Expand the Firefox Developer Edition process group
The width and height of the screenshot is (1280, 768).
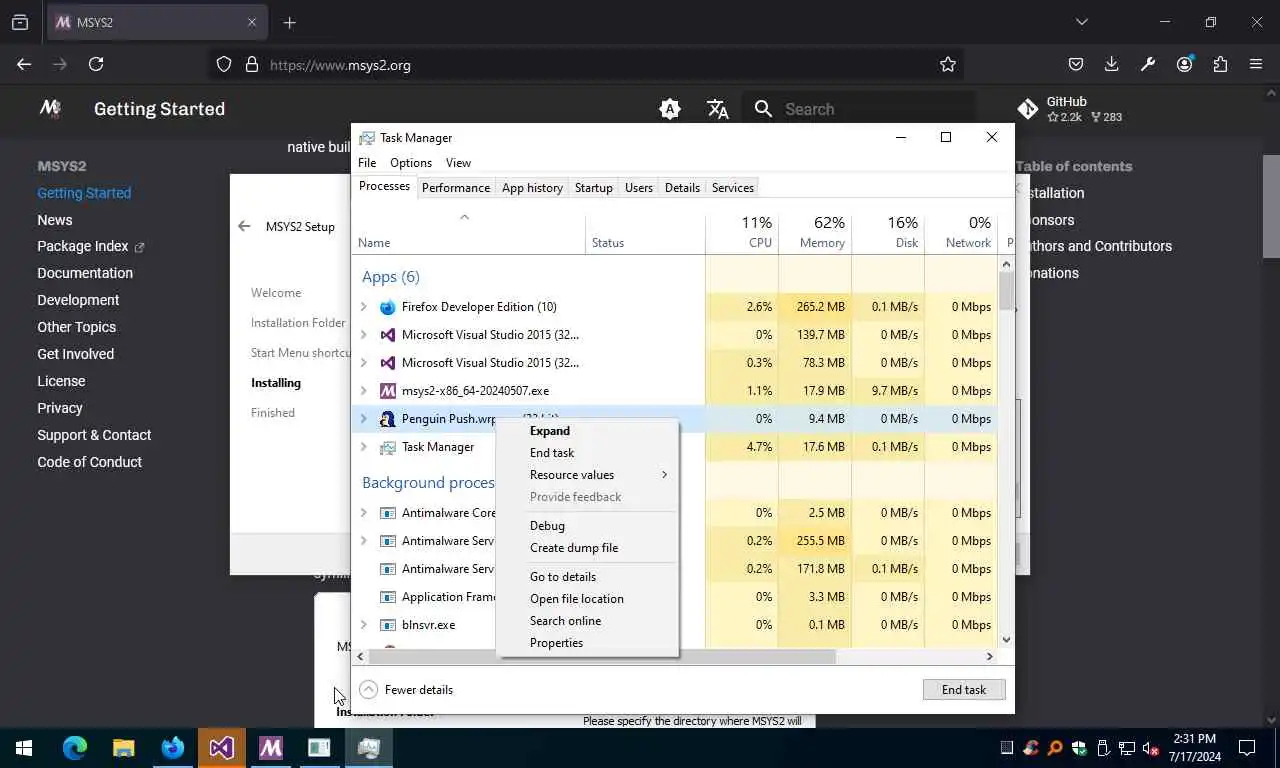pos(364,307)
